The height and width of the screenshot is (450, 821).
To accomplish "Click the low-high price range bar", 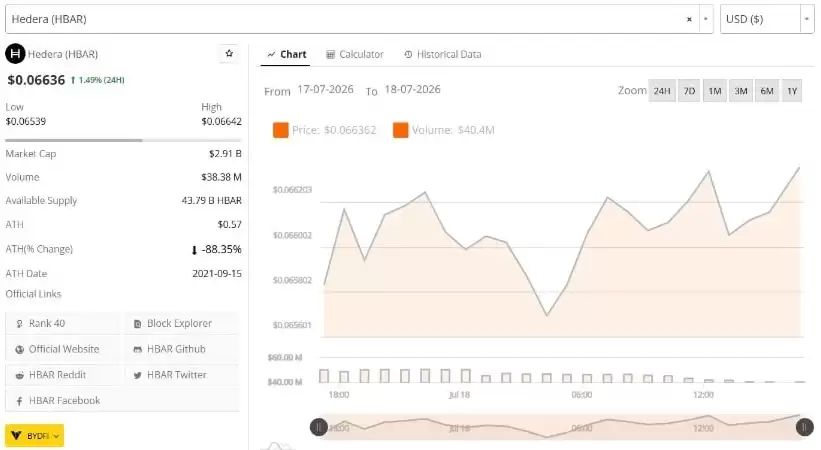I will (123, 140).
